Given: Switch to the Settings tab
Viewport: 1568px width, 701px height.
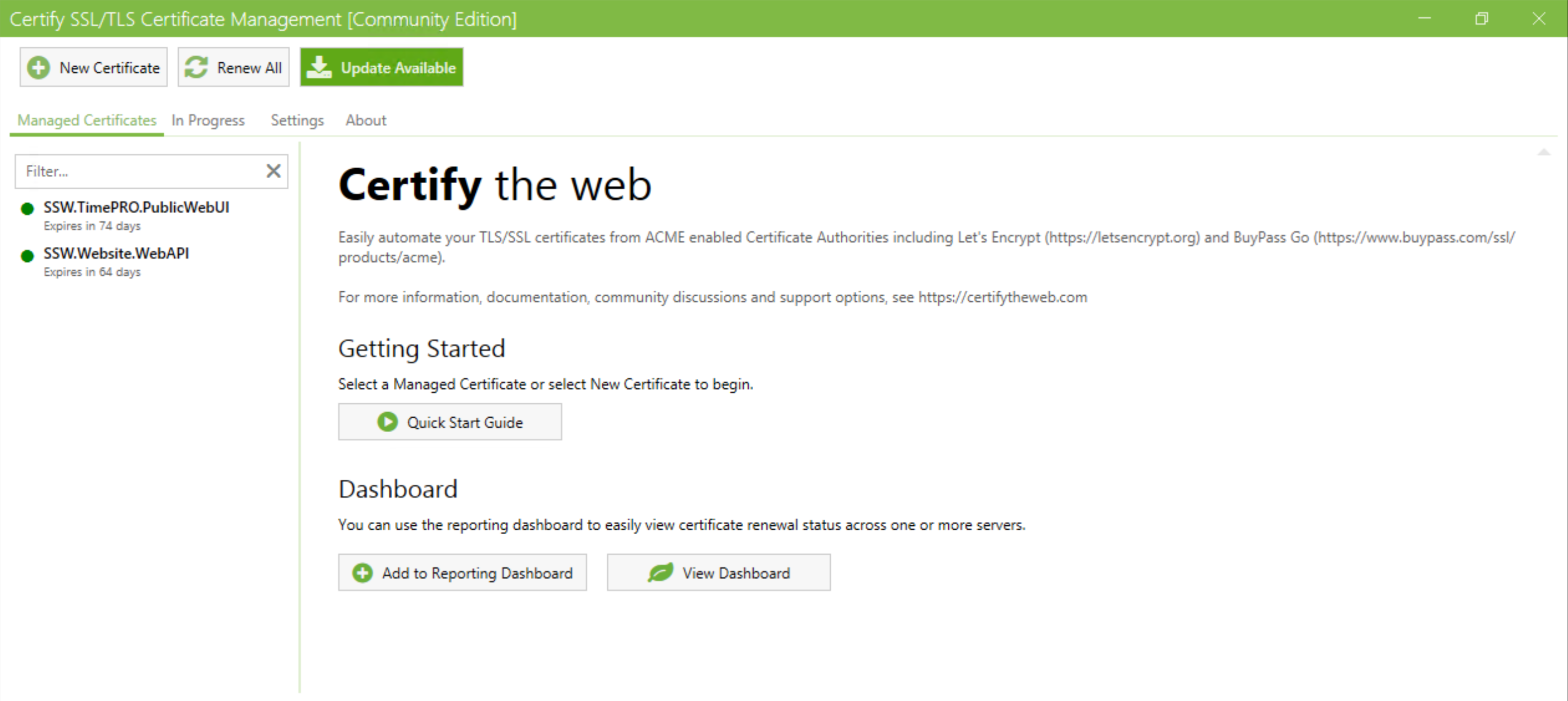Looking at the screenshot, I should (297, 120).
